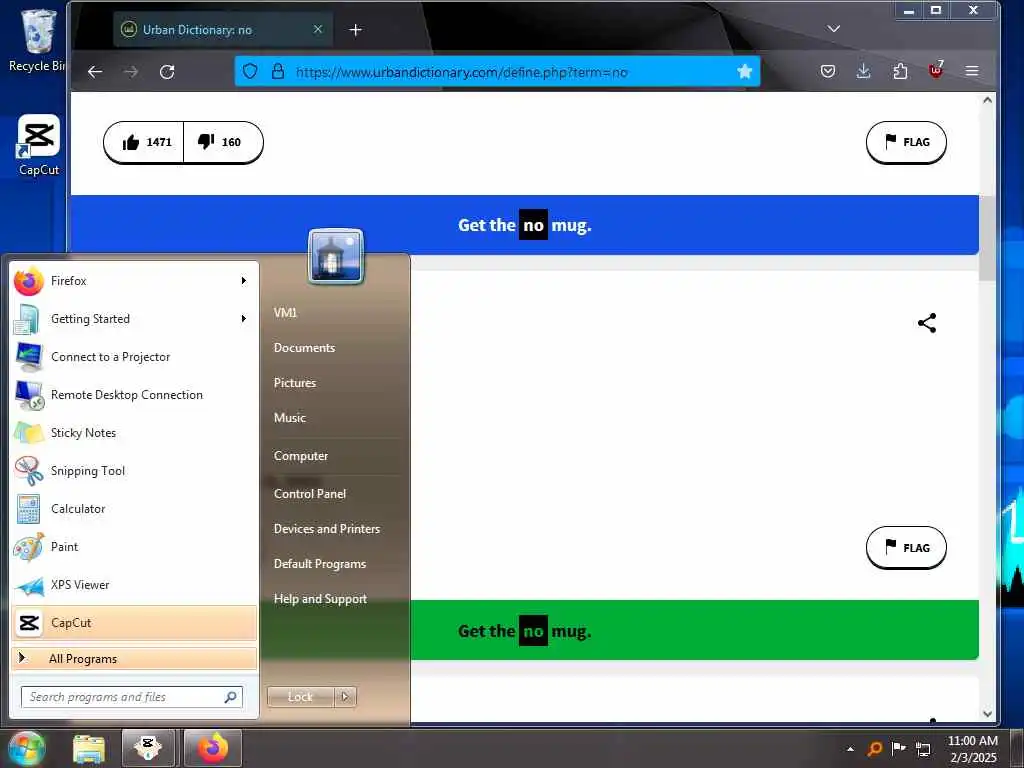Click the Lock button in Start menu
The width and height of the screenshot is (1024, 768).
300,697
